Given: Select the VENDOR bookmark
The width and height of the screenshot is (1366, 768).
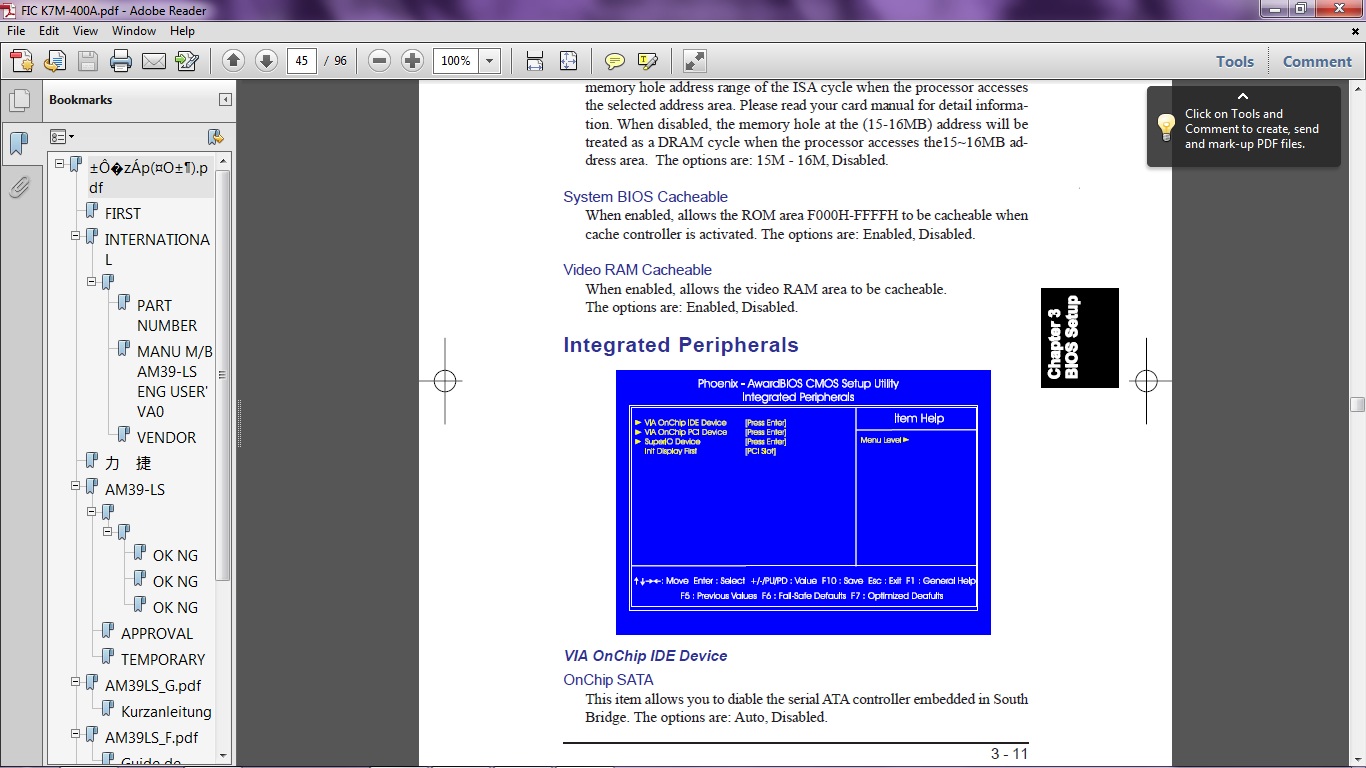Looking at the screenshot, I should (167, 437).
